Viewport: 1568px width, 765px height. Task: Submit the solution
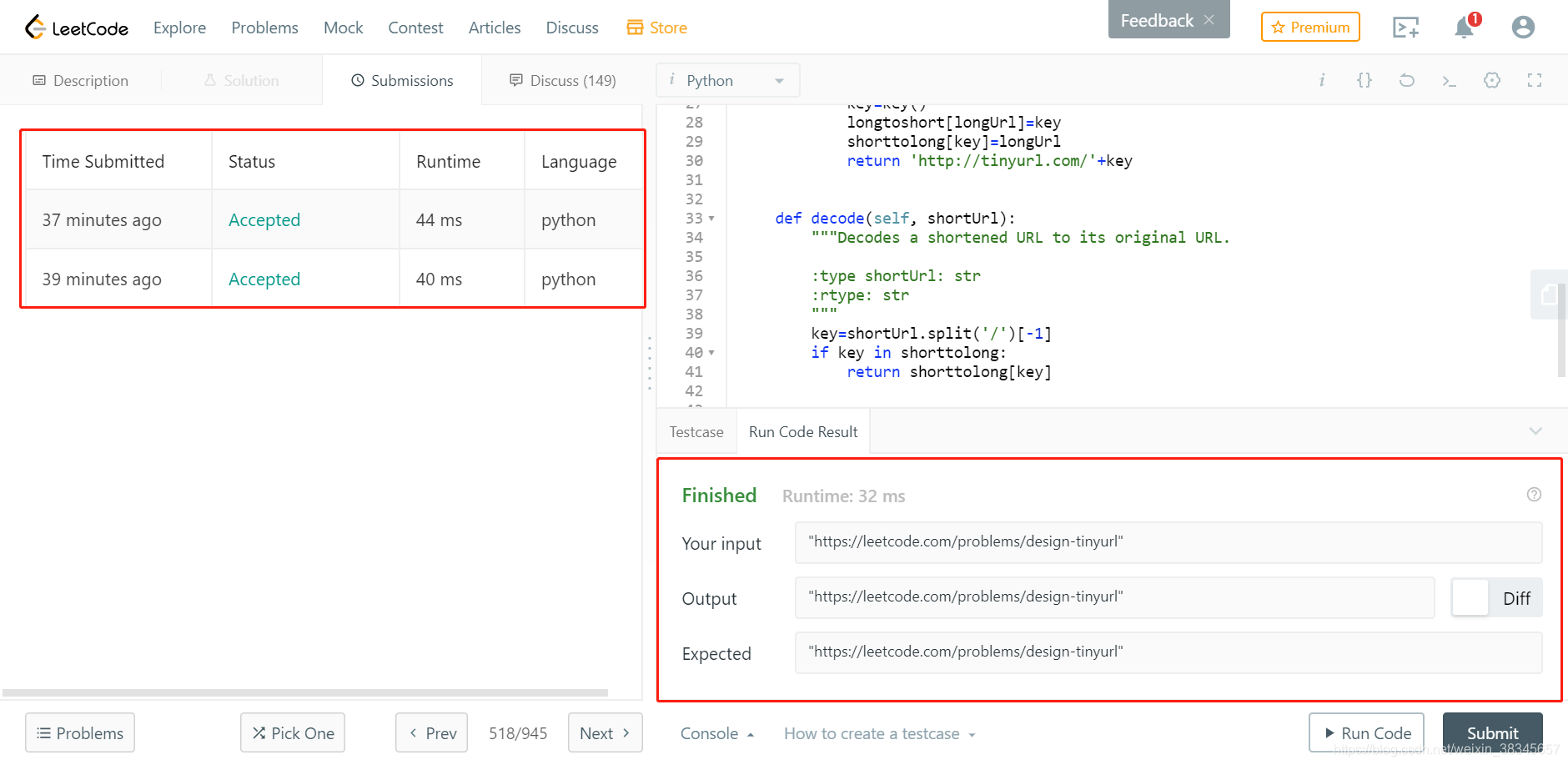[1492, 732]
